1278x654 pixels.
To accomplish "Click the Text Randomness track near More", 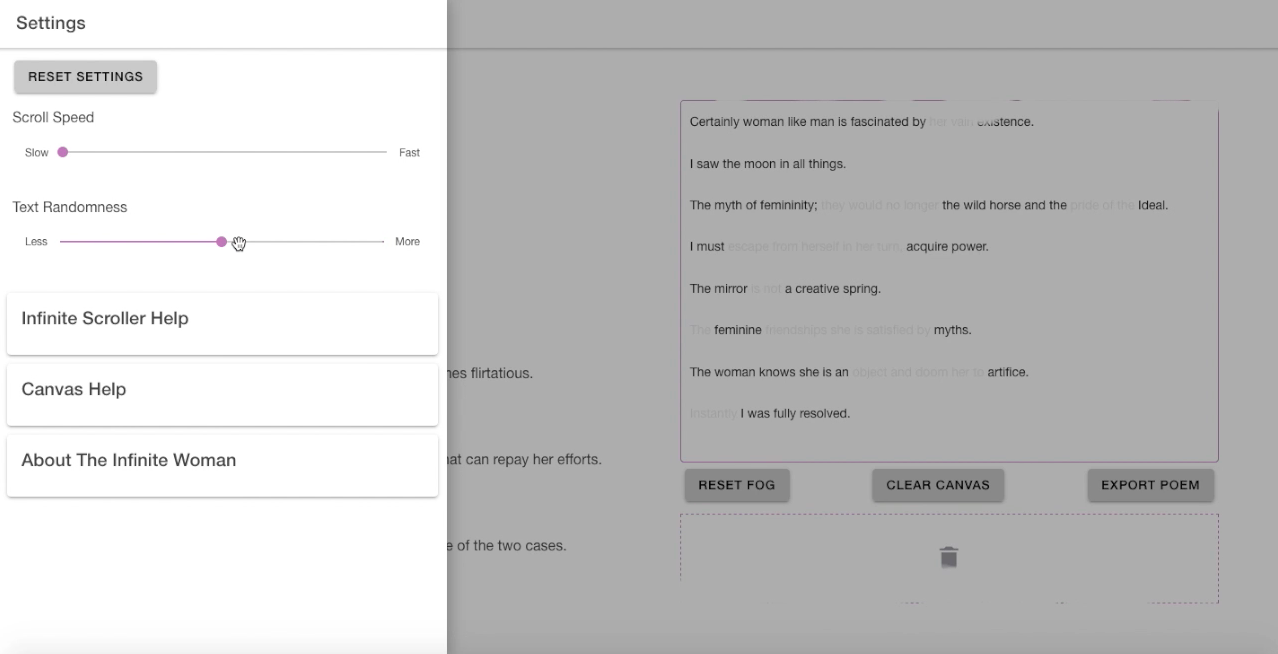I will 370,242.
